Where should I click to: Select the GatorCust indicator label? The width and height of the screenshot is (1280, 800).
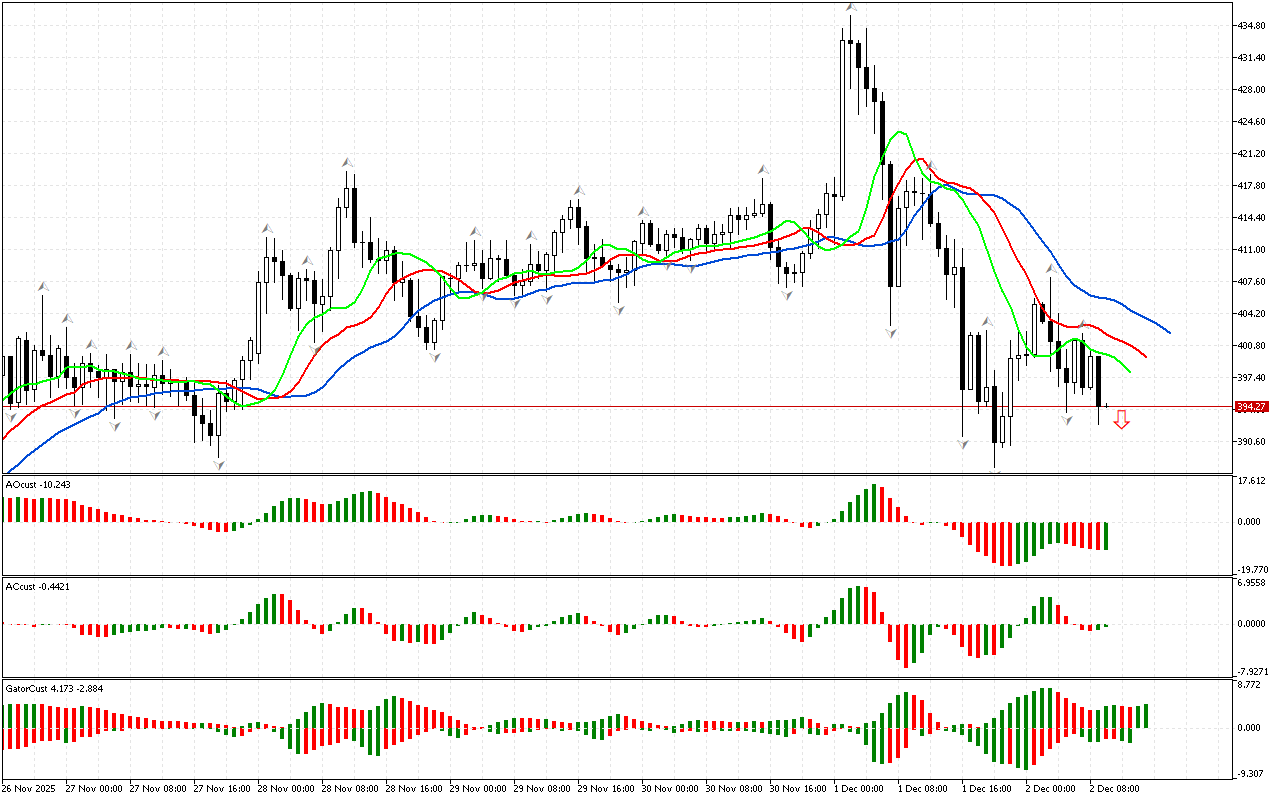click(x=45, y=689)
